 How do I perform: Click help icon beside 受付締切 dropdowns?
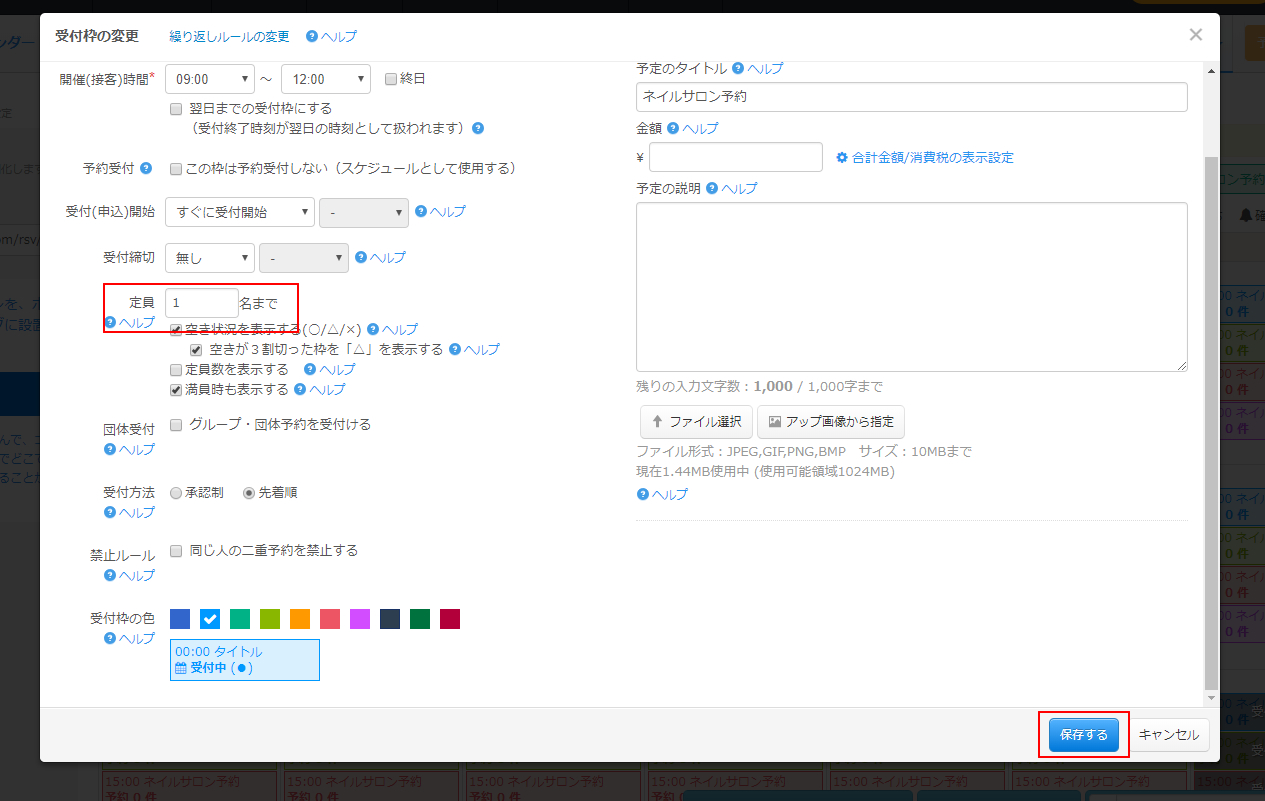[x=361, y=257]
